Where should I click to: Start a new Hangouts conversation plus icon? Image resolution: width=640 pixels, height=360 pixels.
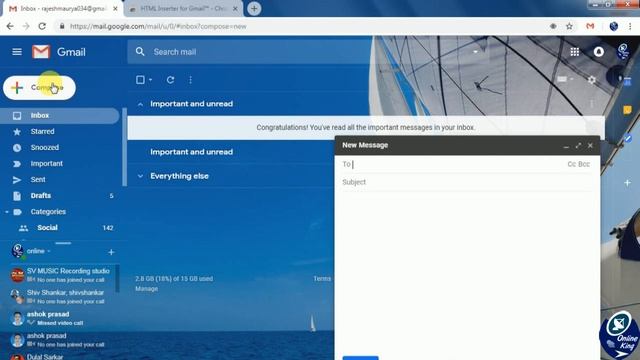[111, 252]
